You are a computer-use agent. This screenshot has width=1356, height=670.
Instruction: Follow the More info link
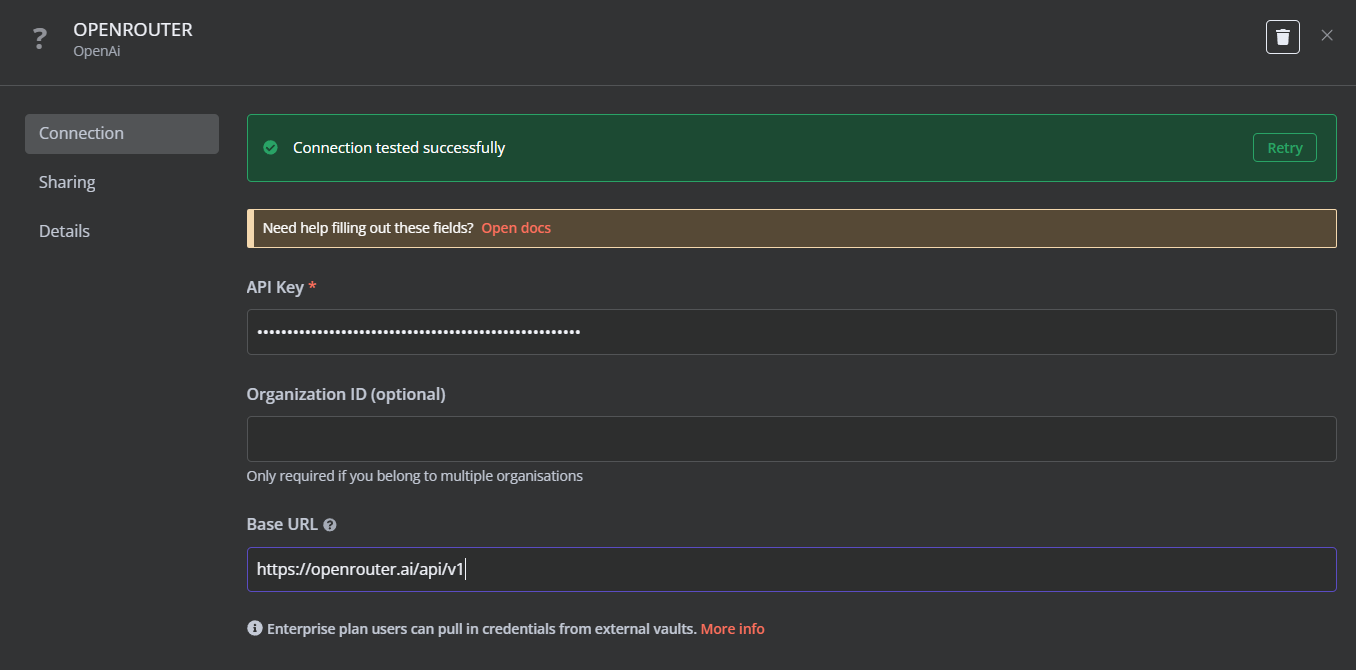click(x=732, y=629)
